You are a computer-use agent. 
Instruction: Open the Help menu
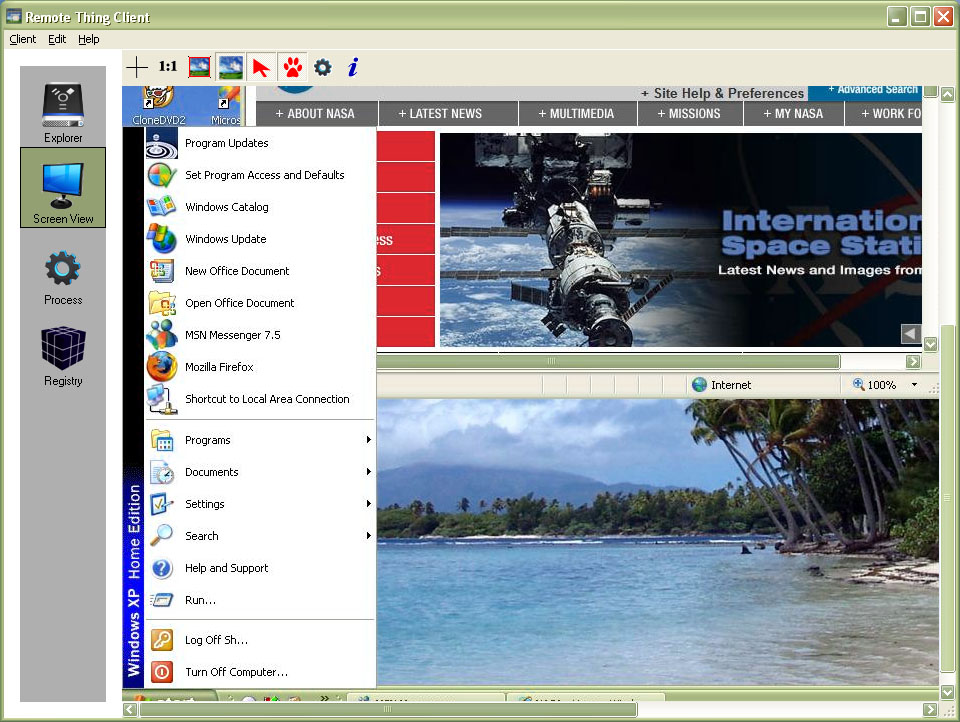[x=89, y=39]
